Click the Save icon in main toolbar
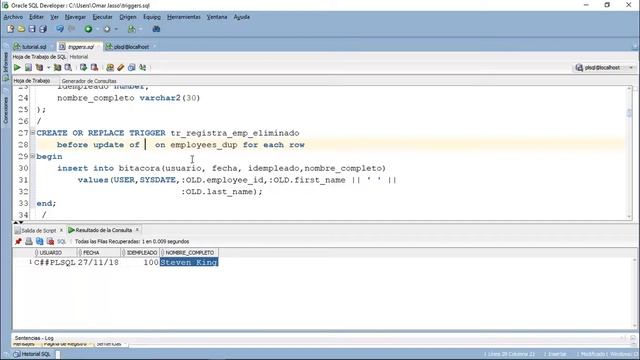640x360 pixels. coord(32,29)
